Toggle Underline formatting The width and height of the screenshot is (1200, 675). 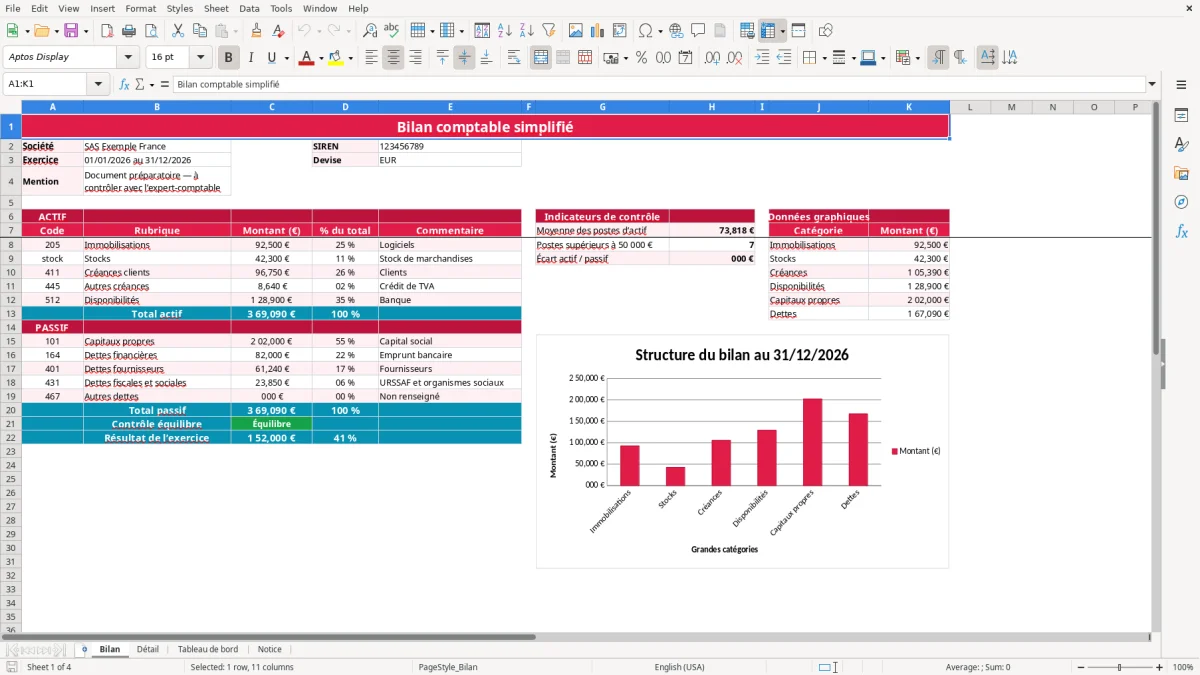(x=272, y=58)
